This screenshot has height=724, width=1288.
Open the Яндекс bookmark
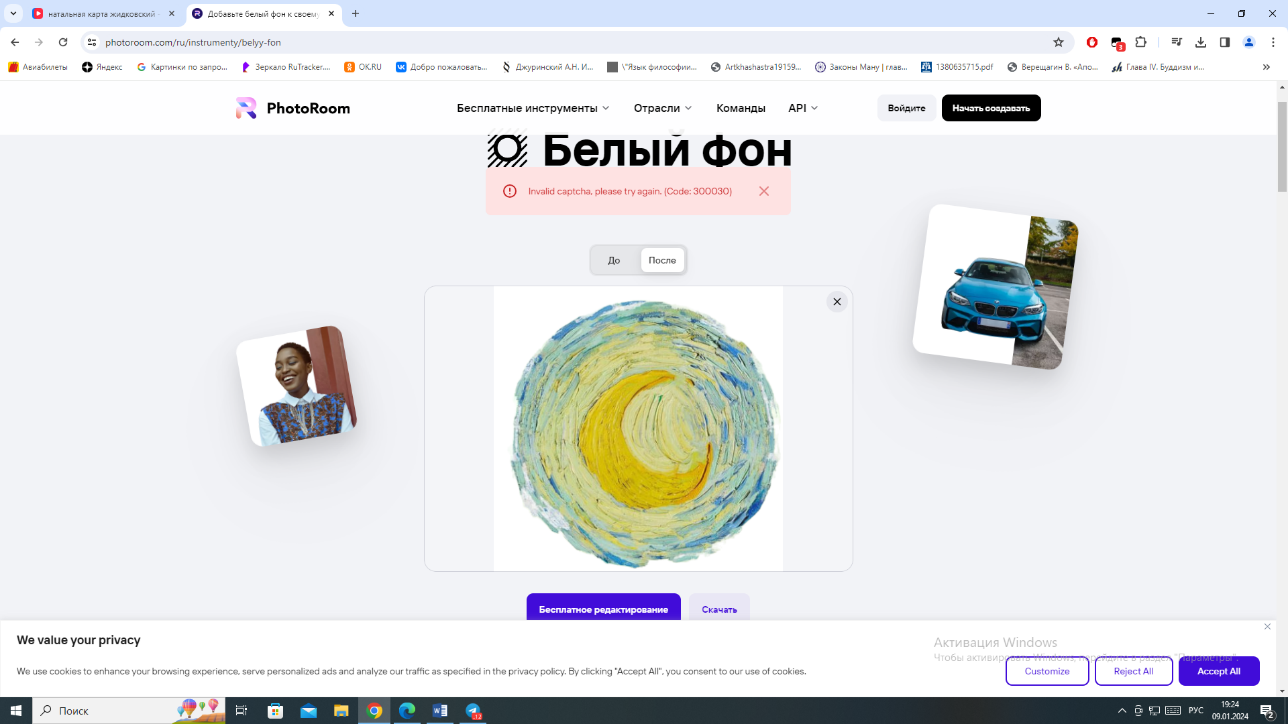click(102, 67)
